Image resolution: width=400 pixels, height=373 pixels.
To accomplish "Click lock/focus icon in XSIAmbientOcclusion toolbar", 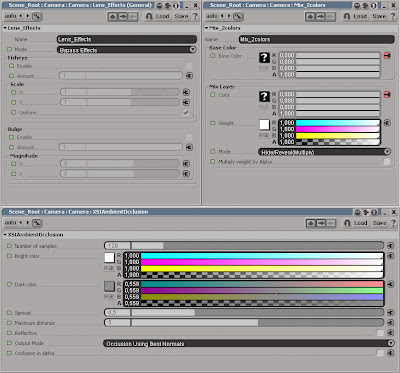I will point(37,222).
